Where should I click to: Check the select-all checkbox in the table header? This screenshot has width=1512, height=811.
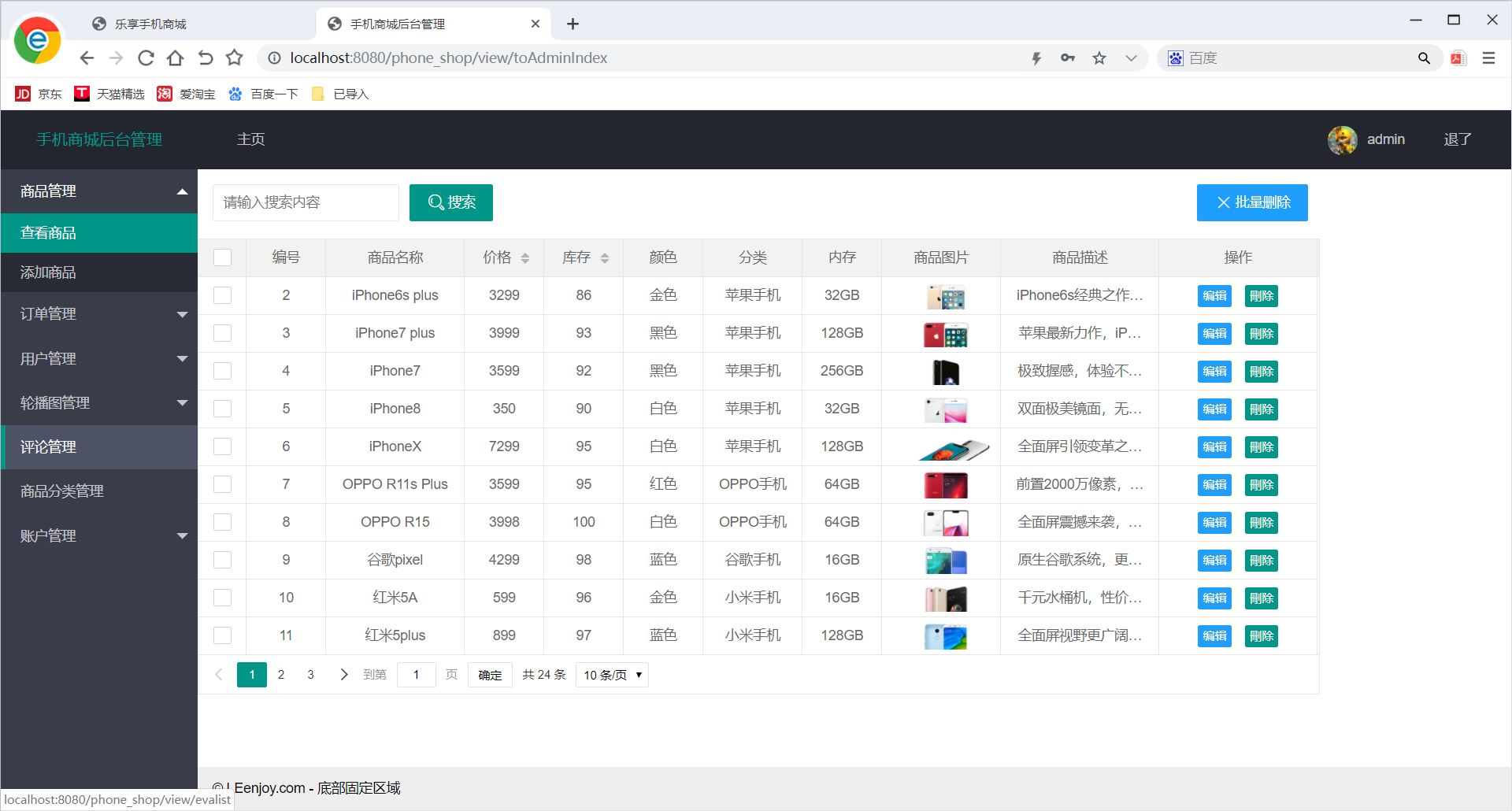(x=223, y=257)
